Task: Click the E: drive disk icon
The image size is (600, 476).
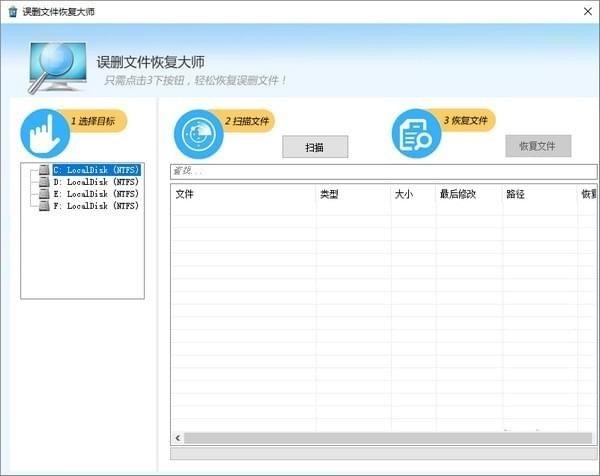Action: (x=44, y=194)
